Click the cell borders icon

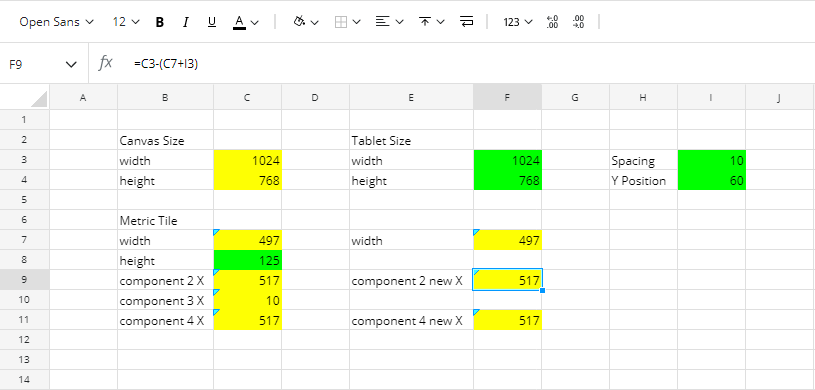click(x=341, y=22)
